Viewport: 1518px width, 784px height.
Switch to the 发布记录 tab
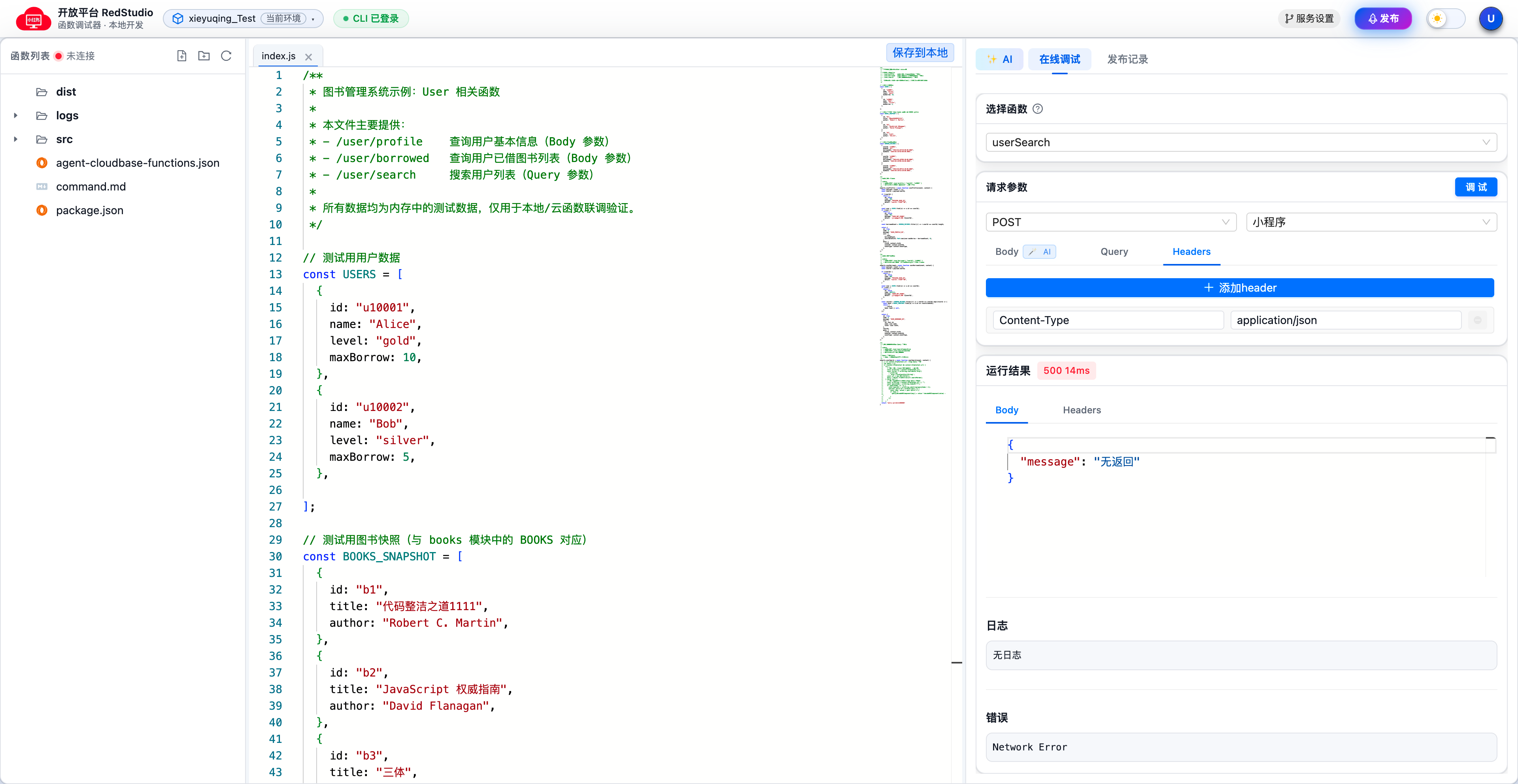[1127, 60]
